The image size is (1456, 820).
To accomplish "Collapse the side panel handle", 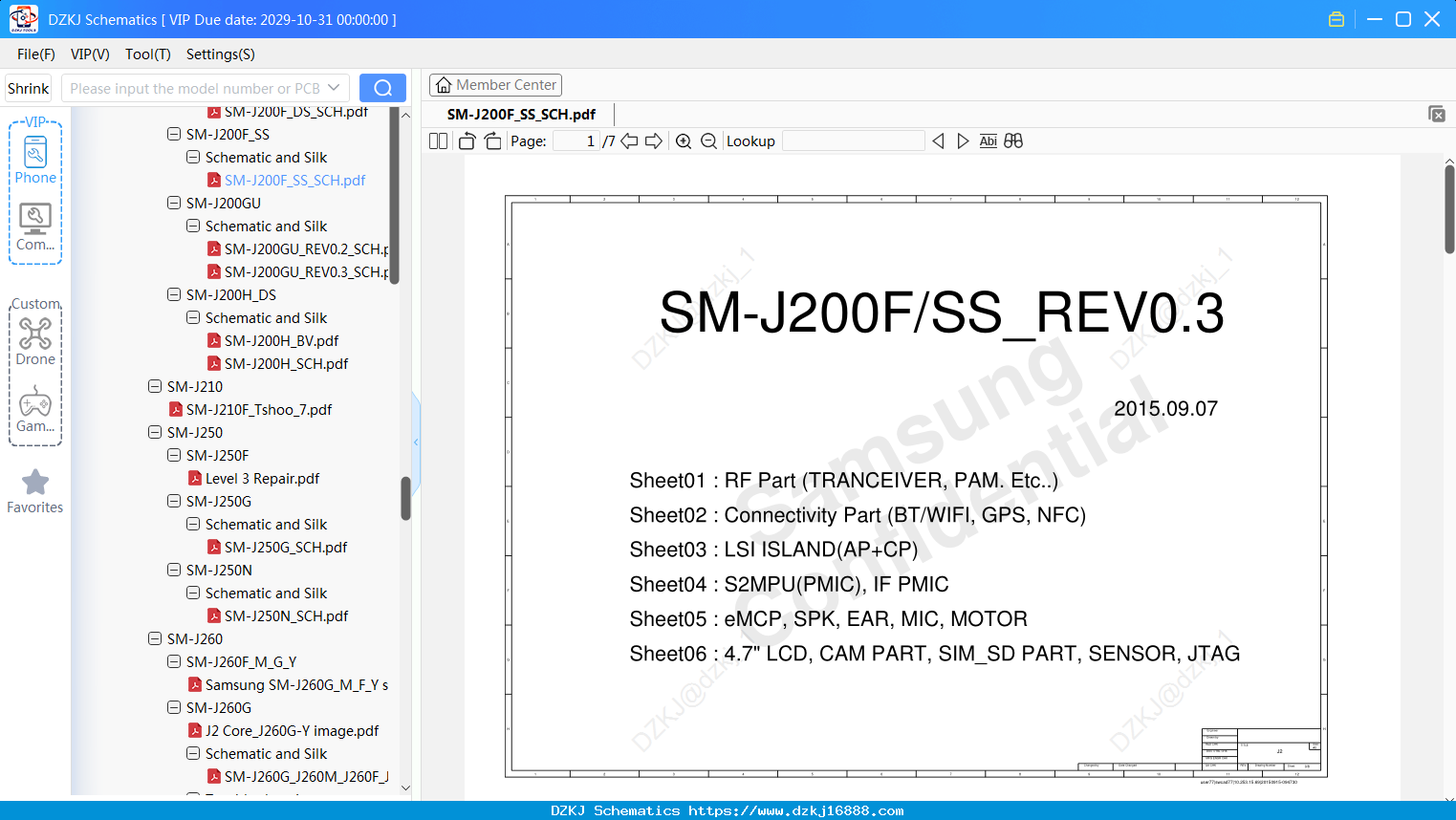I will pos(416,442).
